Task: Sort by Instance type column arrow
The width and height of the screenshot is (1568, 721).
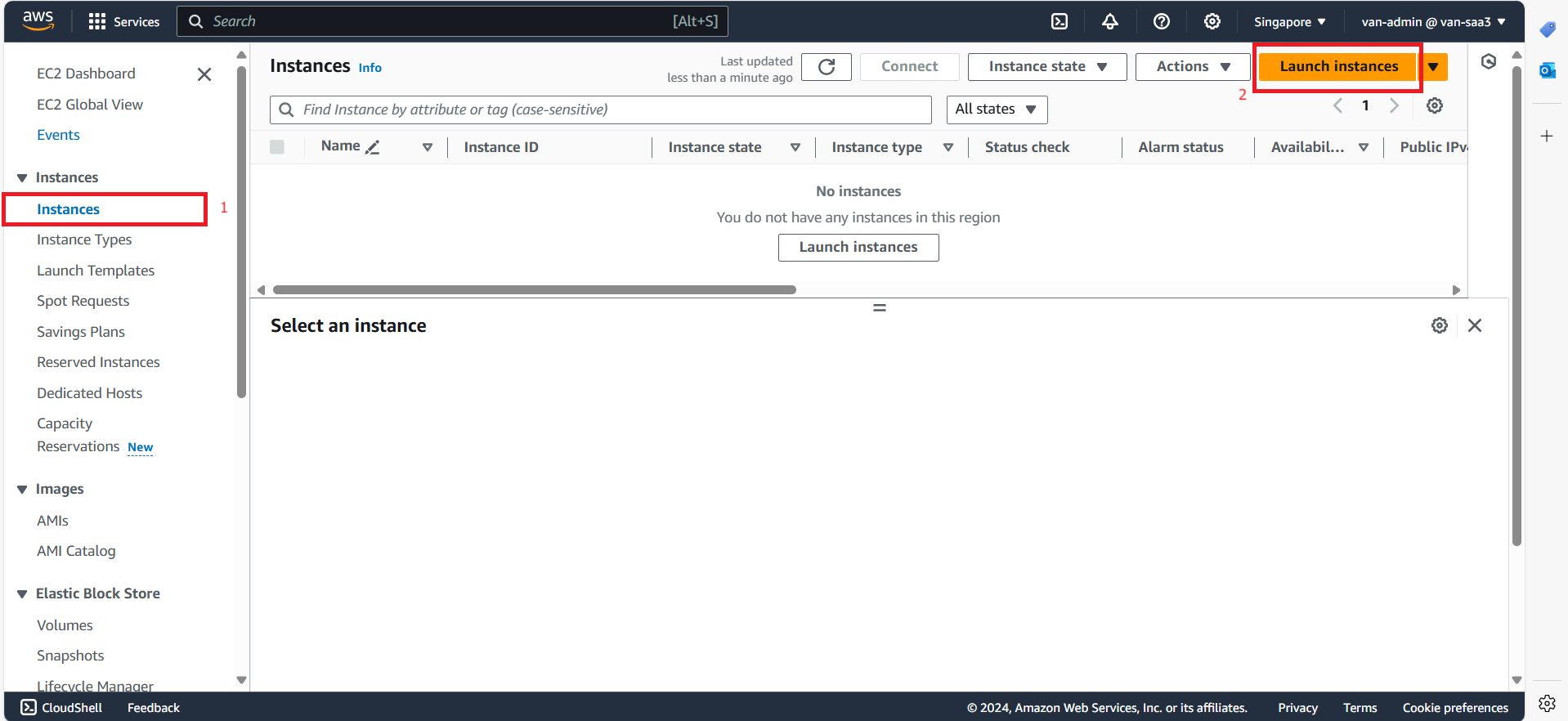Action: pyautogui.click(x=948, y=147)
